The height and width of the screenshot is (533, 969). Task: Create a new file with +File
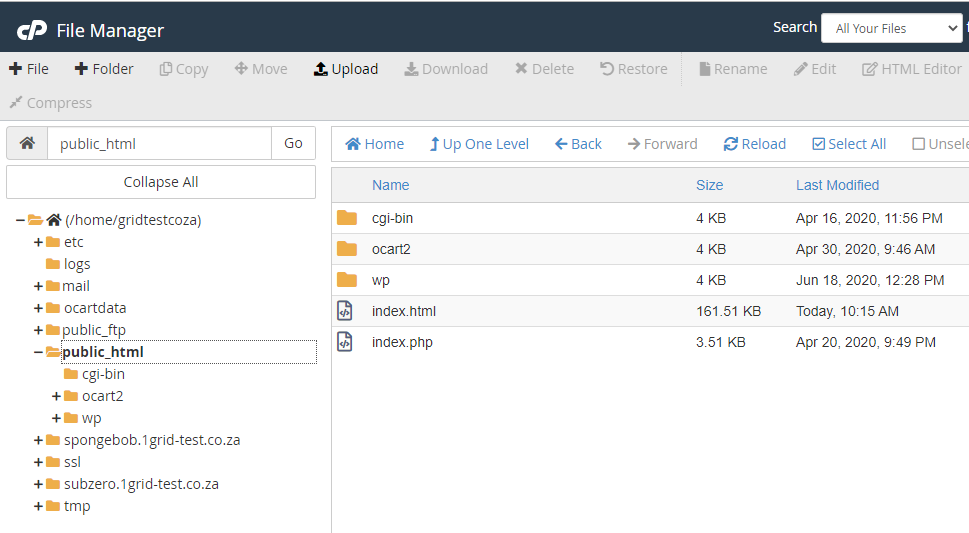tap(28, 69)
